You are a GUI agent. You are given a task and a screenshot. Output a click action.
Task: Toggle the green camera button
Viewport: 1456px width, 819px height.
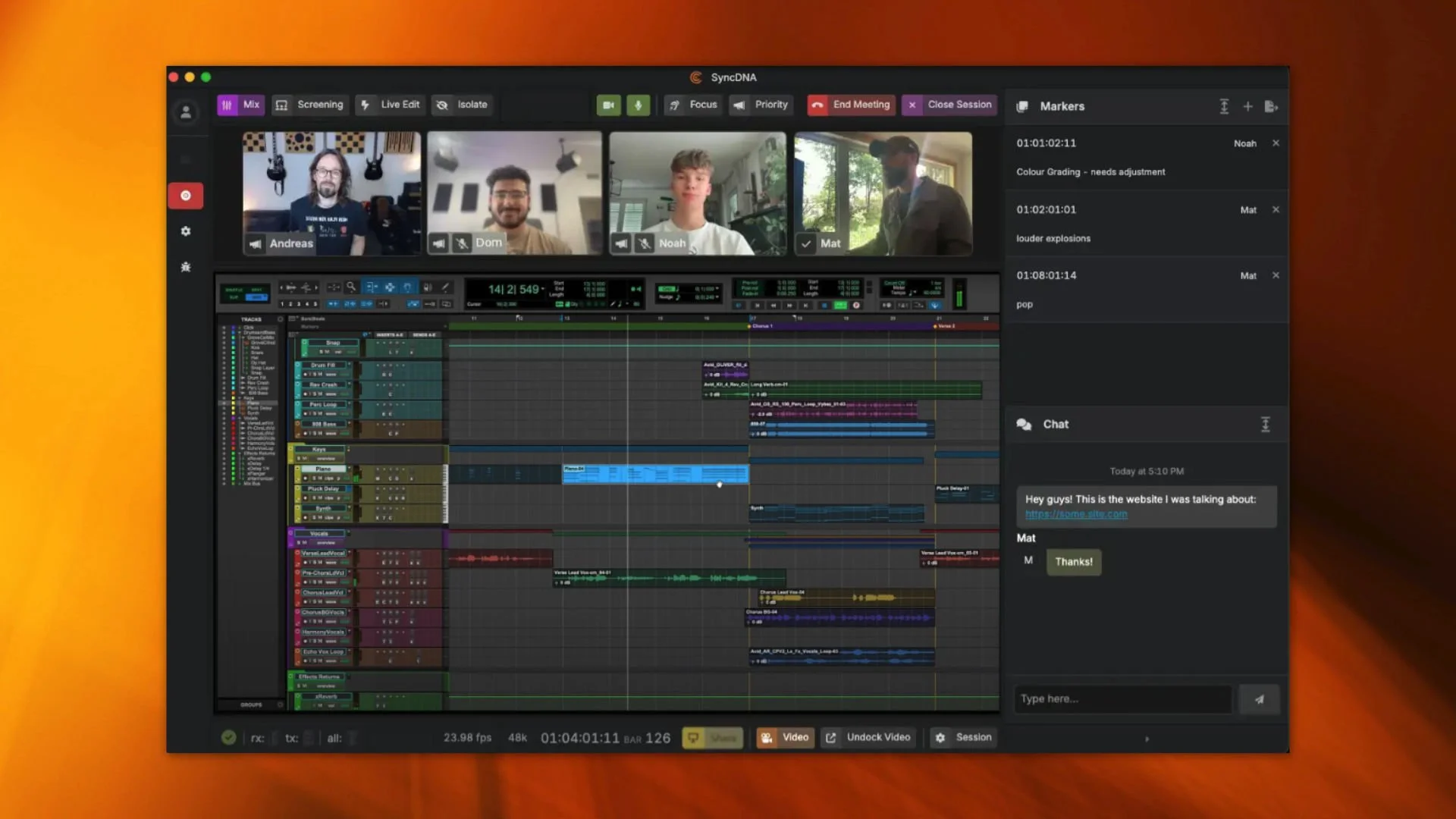coord(608,105)
